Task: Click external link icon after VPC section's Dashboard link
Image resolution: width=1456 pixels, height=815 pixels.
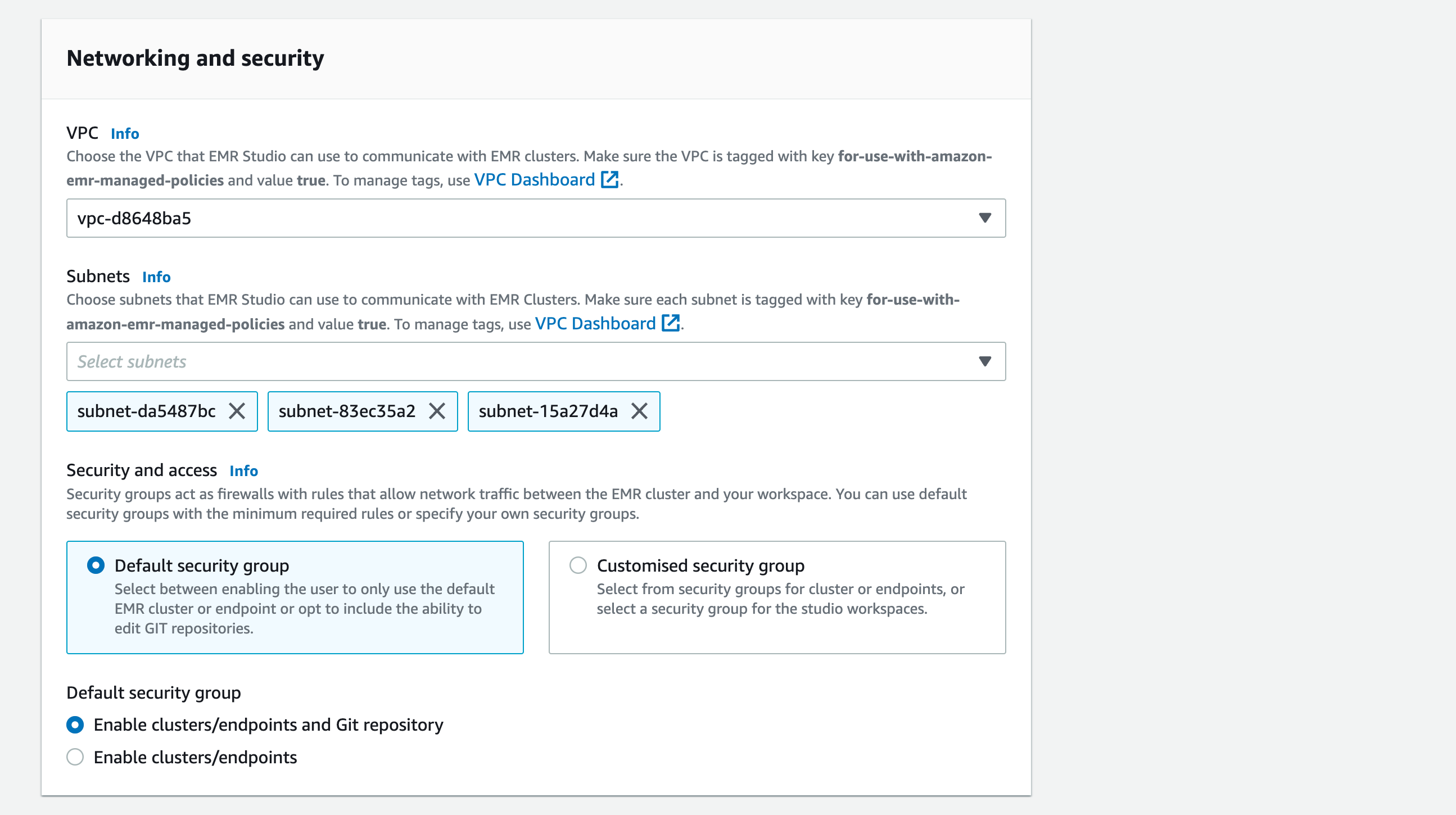Action: (x=609, y=180)
